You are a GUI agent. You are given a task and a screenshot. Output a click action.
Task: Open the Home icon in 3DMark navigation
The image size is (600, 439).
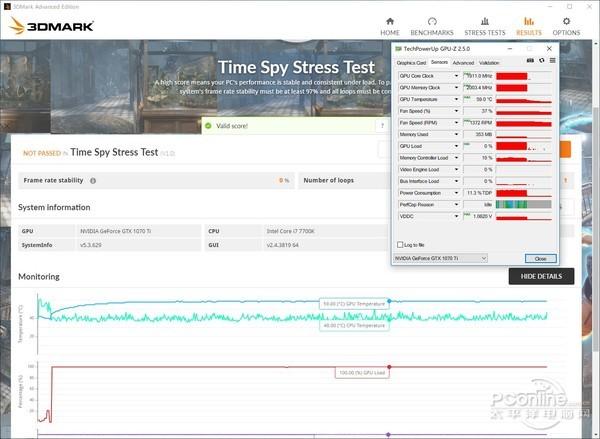pyautogui.click(x=390, y=21)
